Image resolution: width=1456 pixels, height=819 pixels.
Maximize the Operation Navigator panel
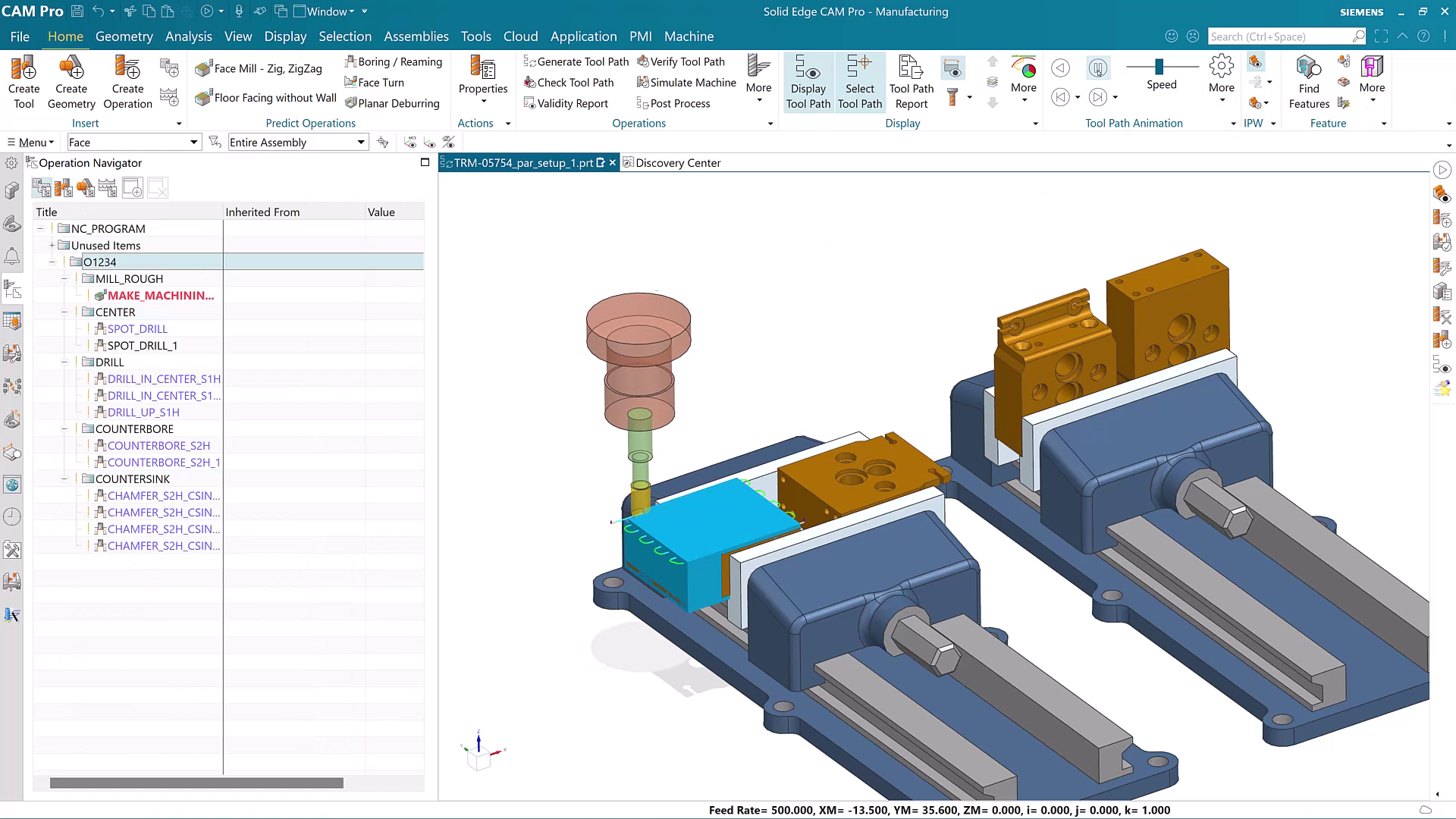click(425, 162)
